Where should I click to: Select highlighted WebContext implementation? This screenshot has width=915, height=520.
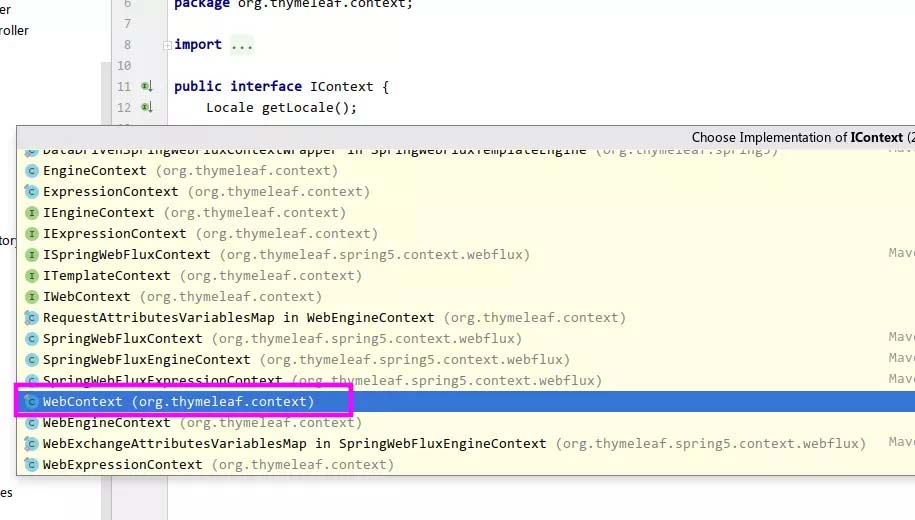466,402
